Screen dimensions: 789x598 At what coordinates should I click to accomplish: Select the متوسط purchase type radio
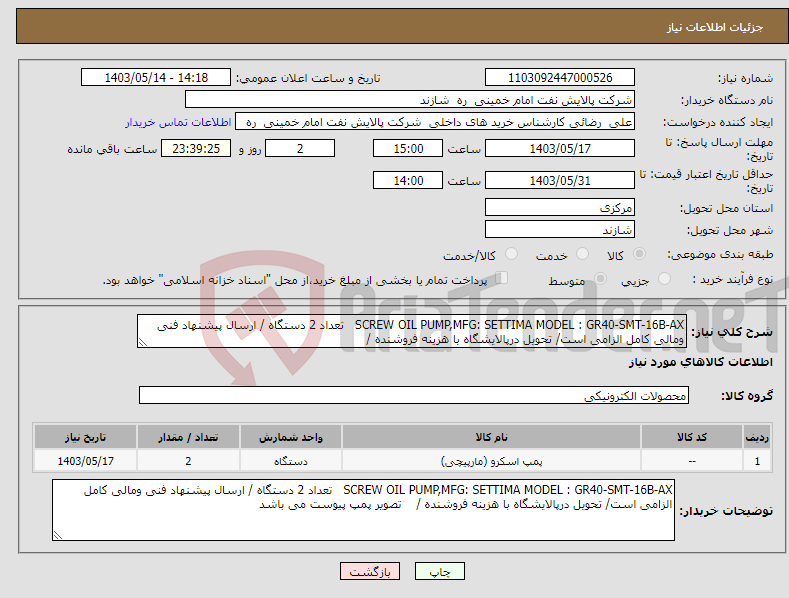pyautogui.click(x=600, y=279)
